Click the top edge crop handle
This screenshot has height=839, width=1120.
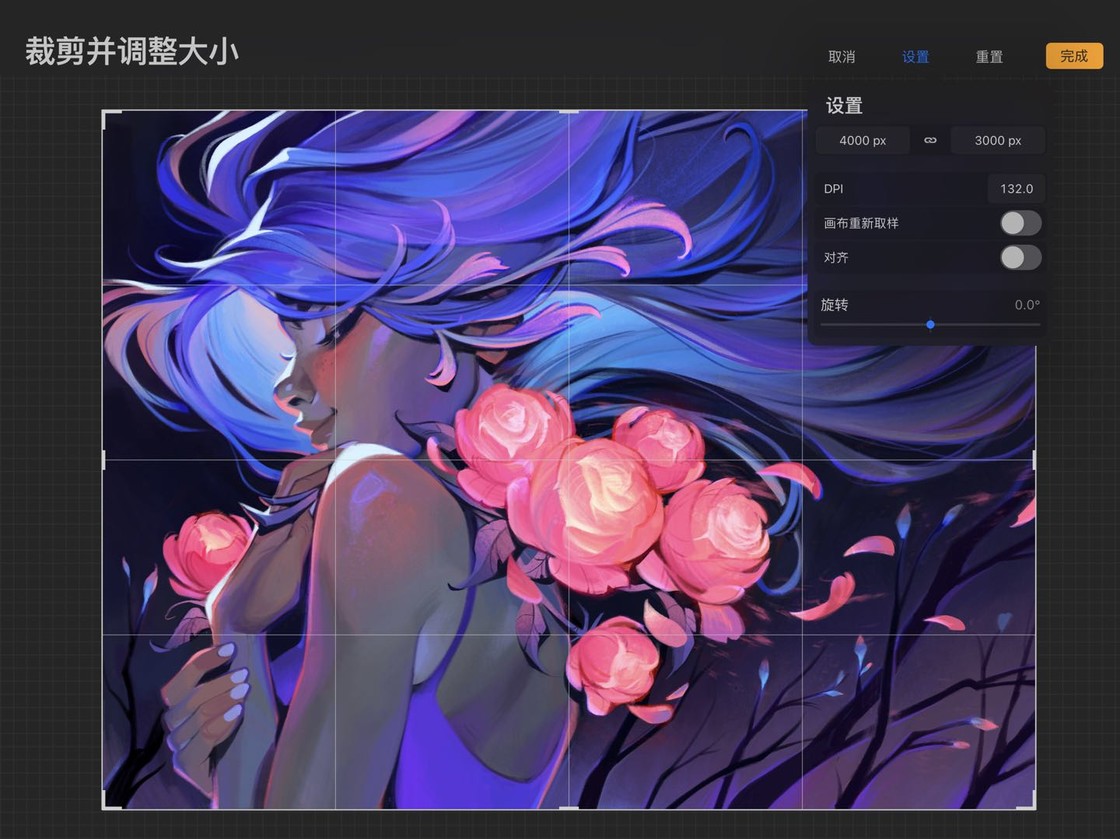pos(569,111)
